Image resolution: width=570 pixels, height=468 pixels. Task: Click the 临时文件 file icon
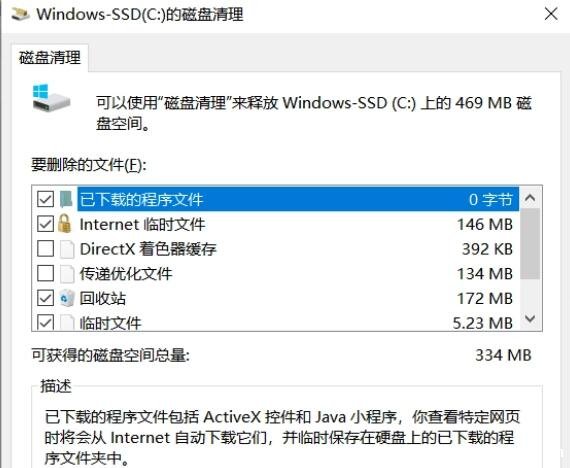(x=67, y=322)
